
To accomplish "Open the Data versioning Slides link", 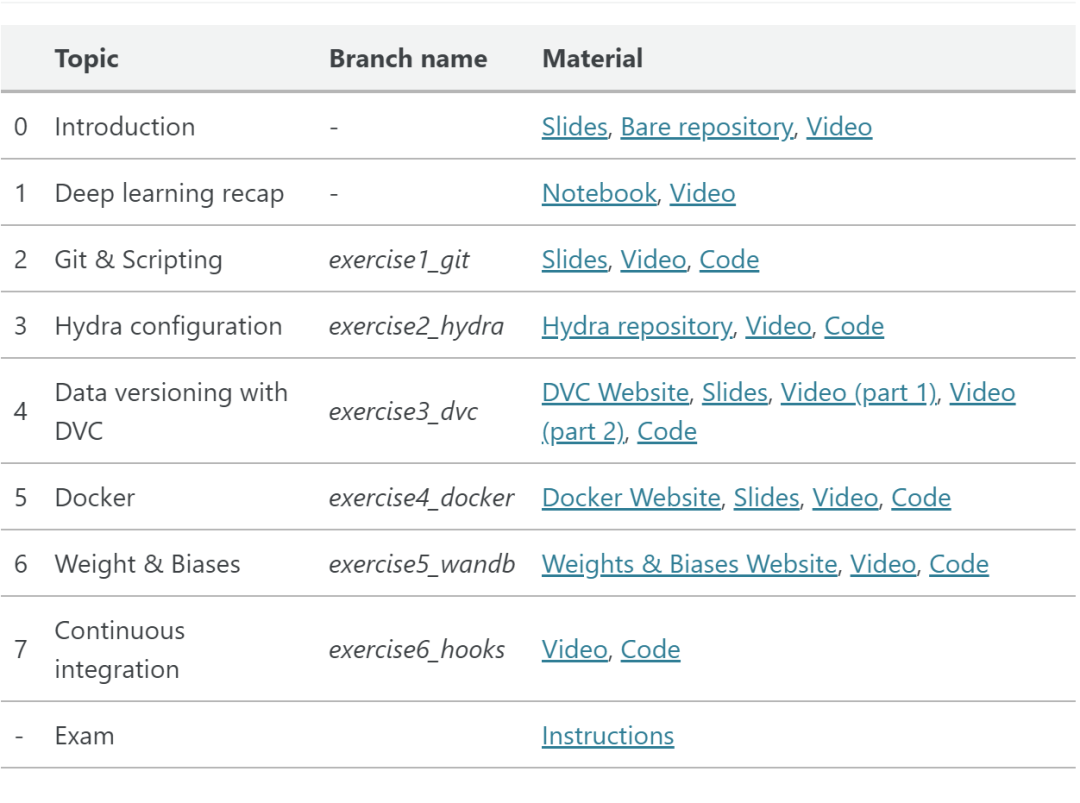I will pyautogui.click(x=734, y=393).
